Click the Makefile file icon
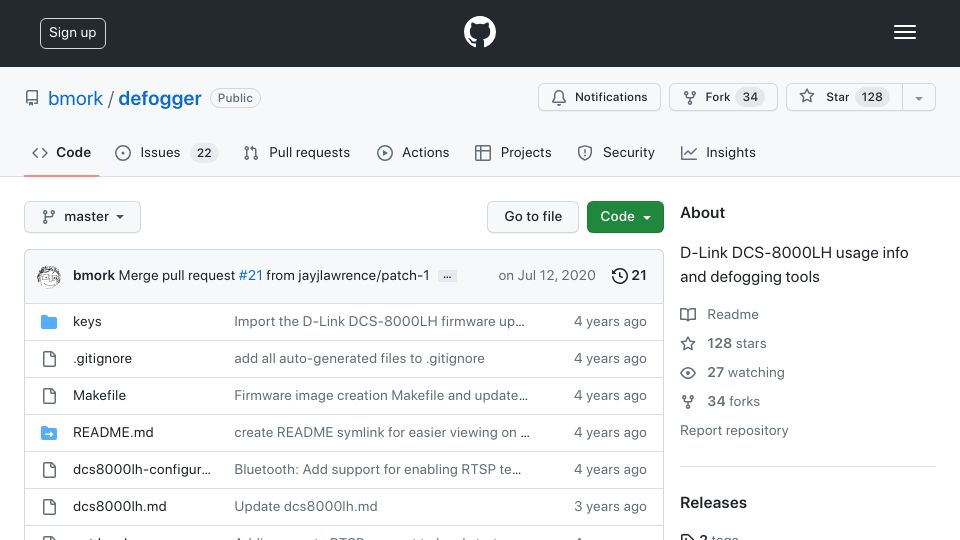The height and width of the screenshot is (540, 960). (x=49, y=396)
